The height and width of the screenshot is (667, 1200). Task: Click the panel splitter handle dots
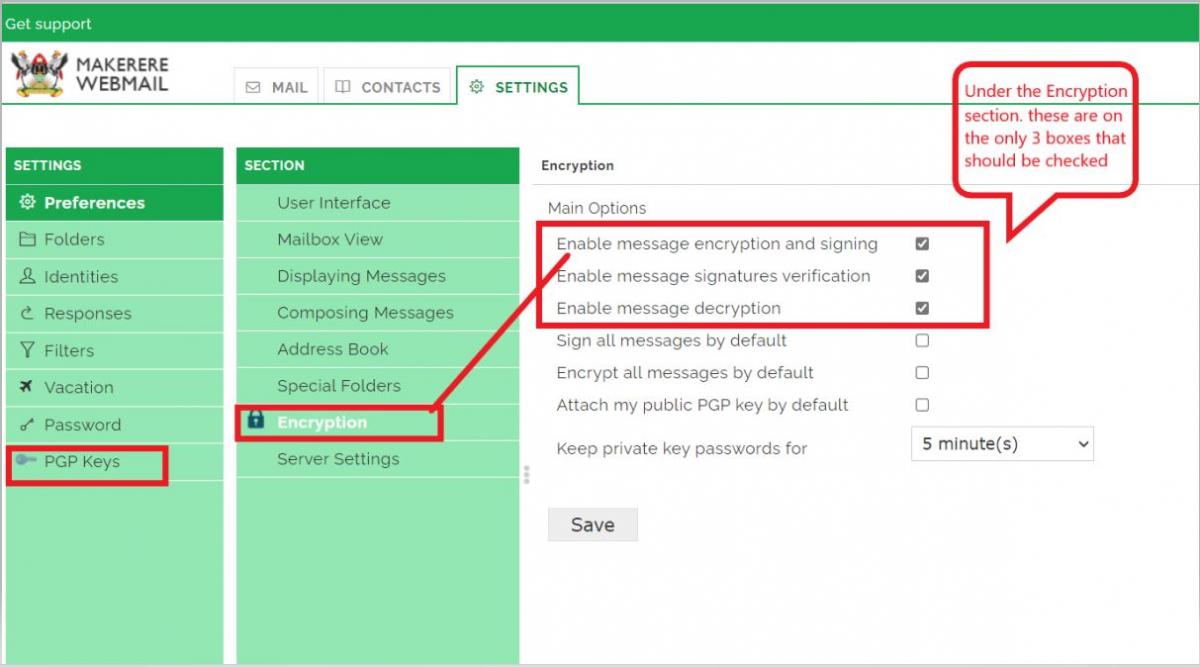point(527,474)
